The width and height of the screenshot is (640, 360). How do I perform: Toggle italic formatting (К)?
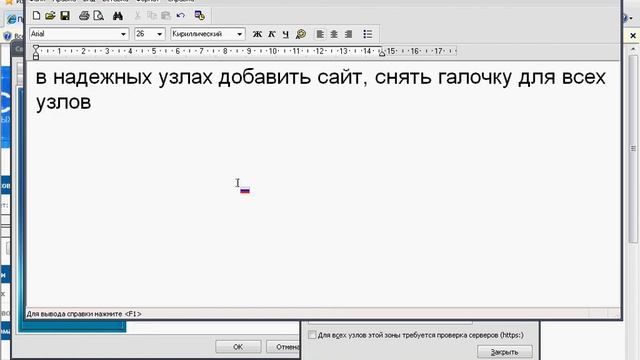[271, 34]
